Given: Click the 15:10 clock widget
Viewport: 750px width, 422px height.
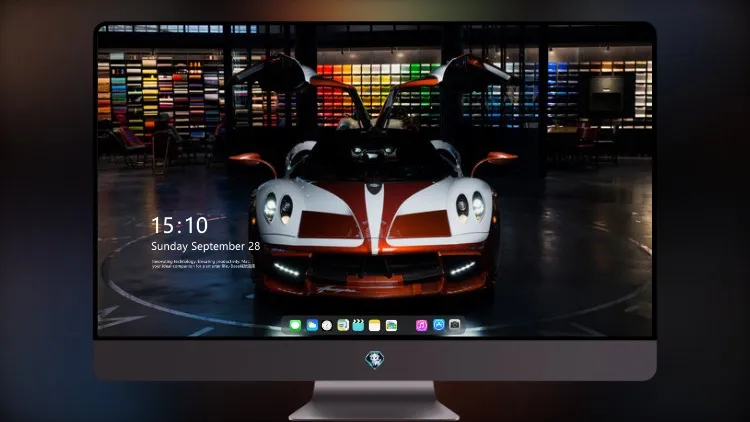Looking at the screenshot, I should [x=179, y=225].
